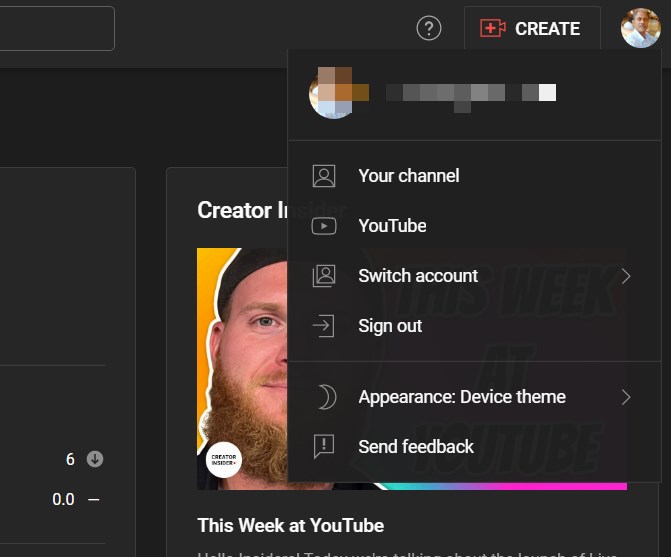Screen dimensions: 671x557
Task: Click the dash indicator next to 0.0
Action: 94,499
